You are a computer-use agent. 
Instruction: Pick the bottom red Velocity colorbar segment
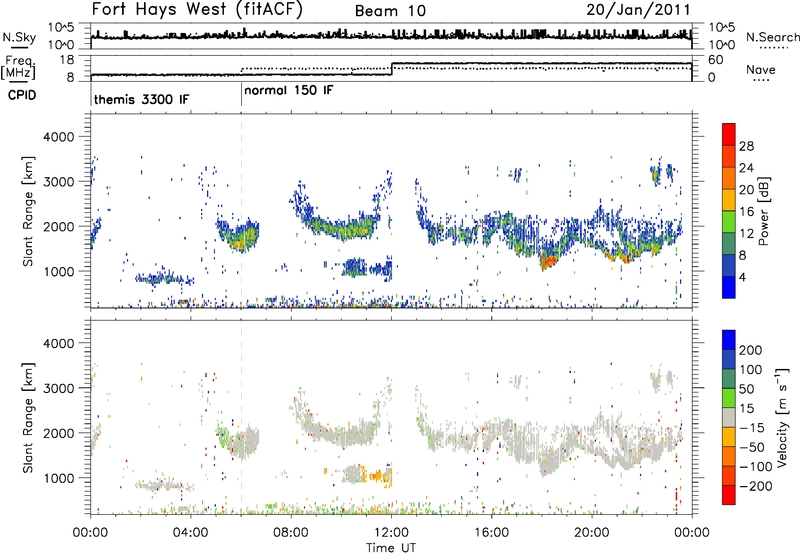click(729, 495)
